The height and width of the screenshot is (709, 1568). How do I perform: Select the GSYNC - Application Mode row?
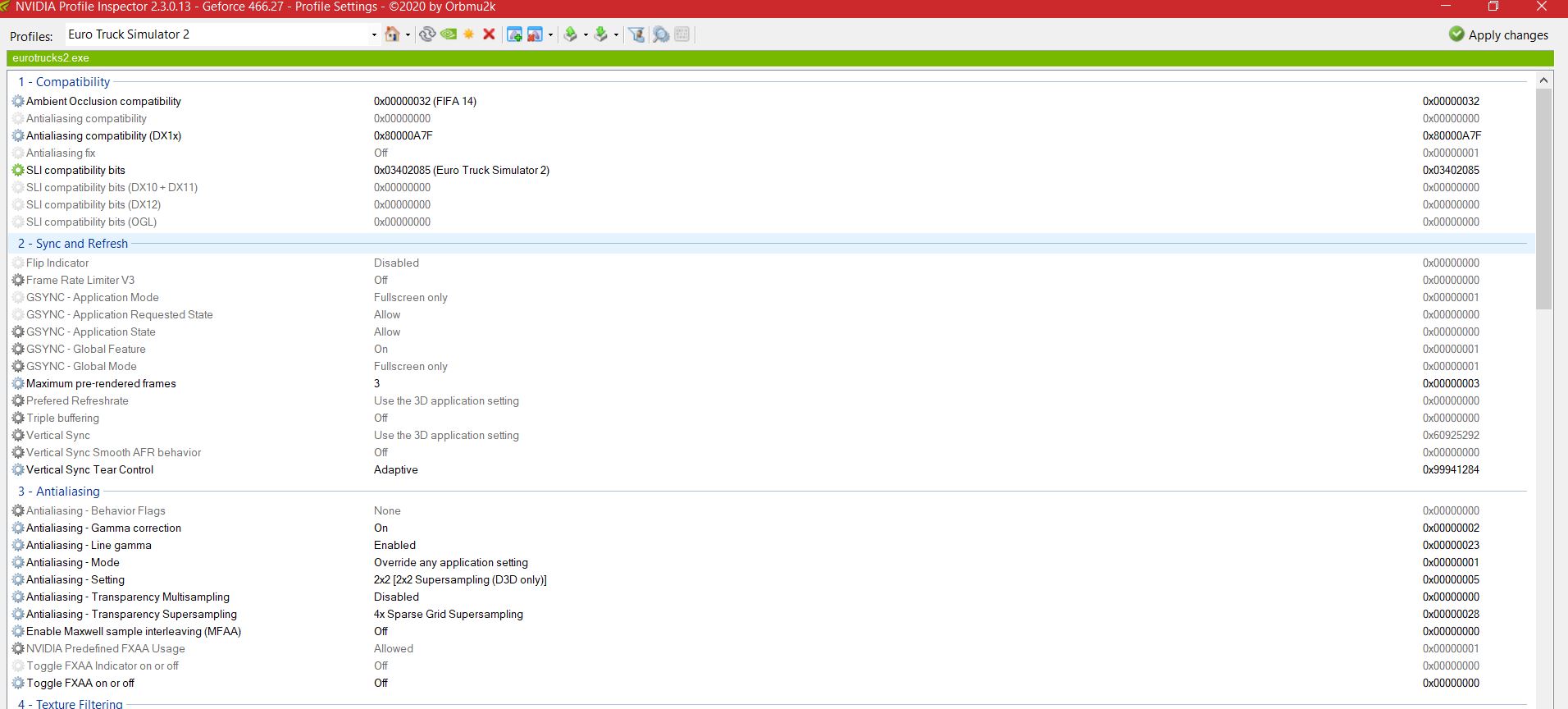[771, 298]
